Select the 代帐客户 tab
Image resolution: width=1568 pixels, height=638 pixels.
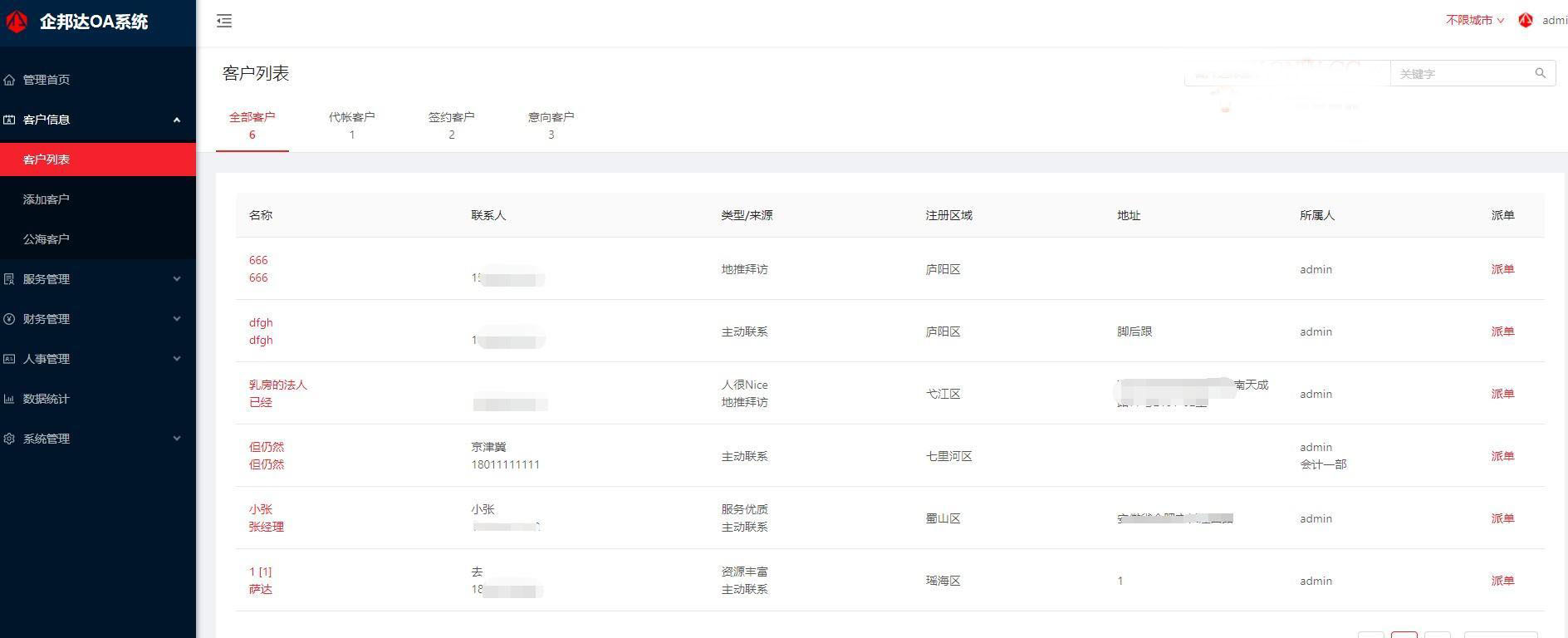(351, 125)
